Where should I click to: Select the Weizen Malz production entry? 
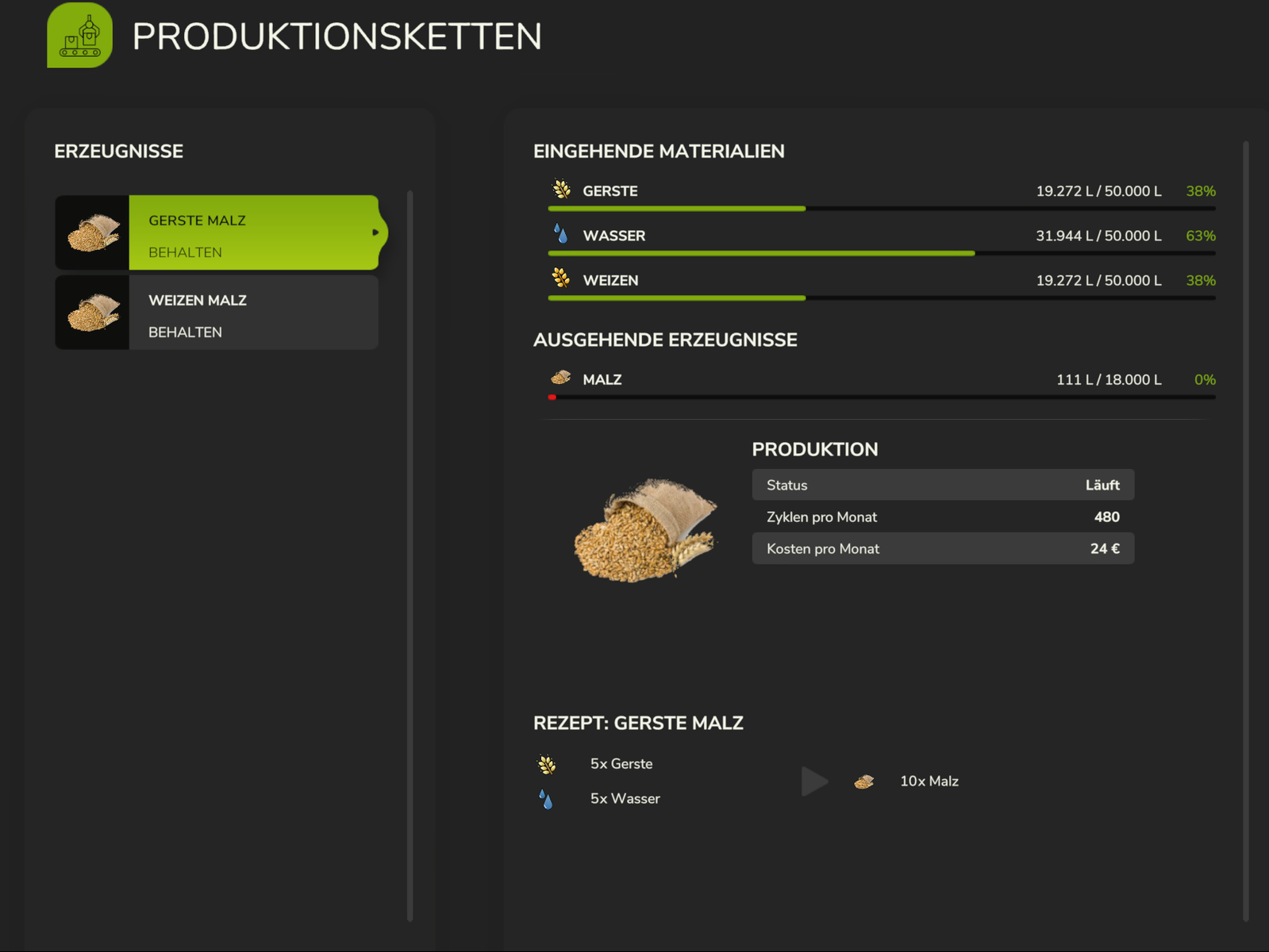click(252, 313)
